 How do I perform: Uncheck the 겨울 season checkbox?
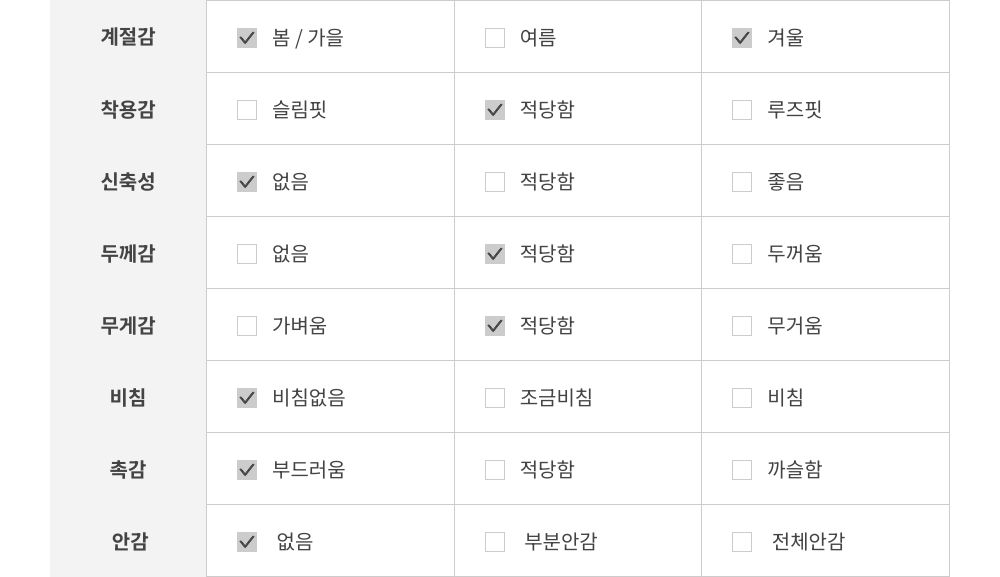[x=742, y=38]
